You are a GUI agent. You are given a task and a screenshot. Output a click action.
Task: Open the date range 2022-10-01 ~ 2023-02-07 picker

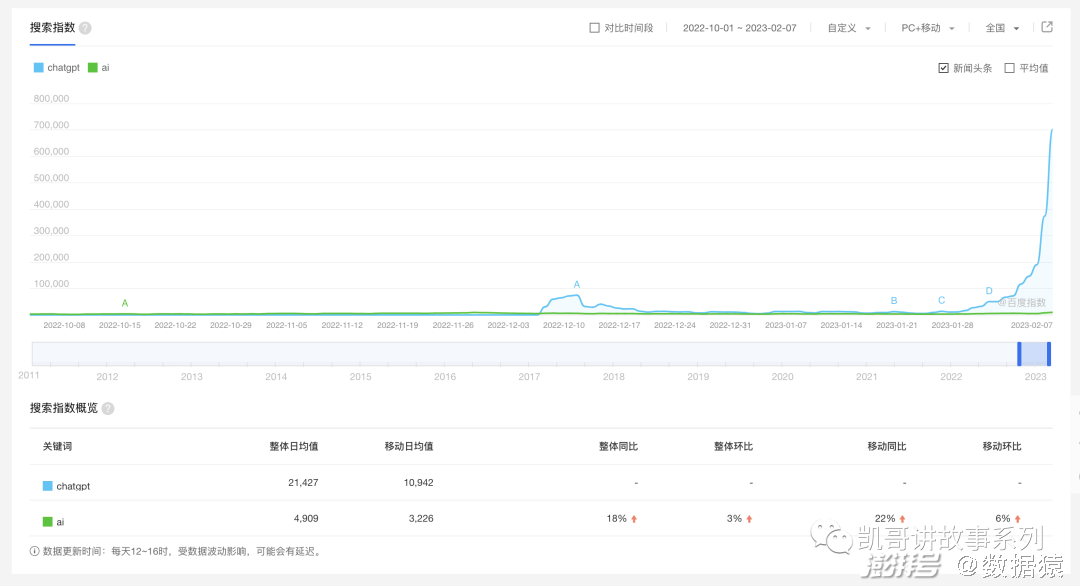point(739,28)
